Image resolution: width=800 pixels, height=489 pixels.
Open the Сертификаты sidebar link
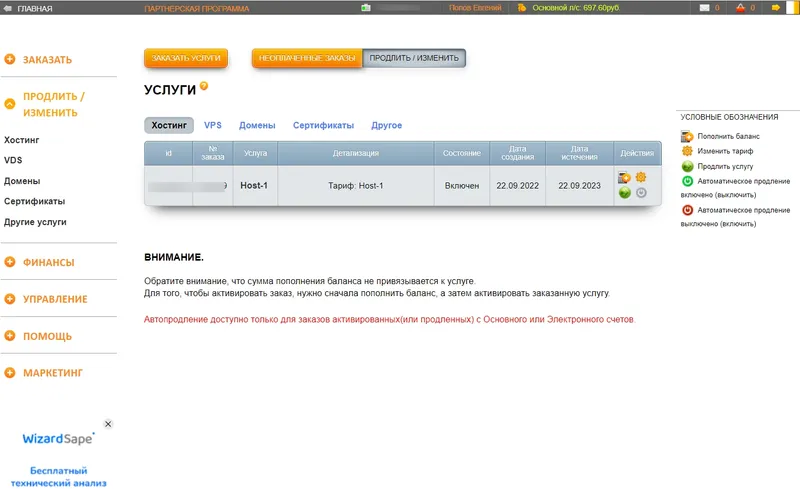pyautogui.click(x=34, y=202)
